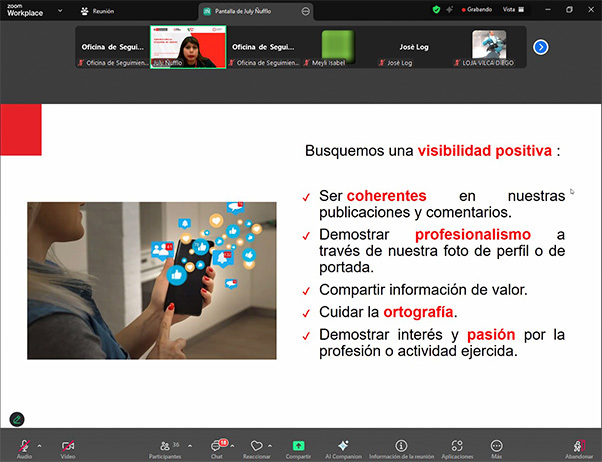
Task: Expand the chat options arrow
Action: click(232, 446)
